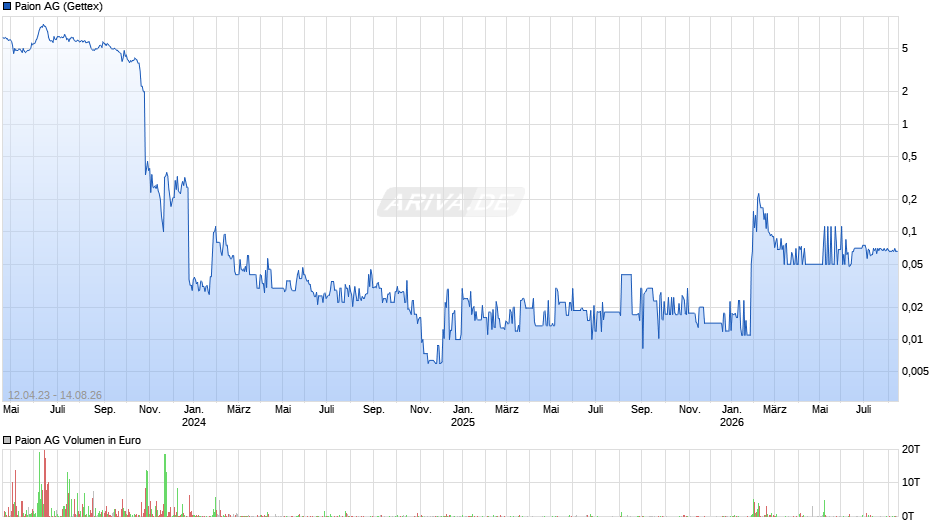The image size is (940, 526).
Task: Click price axis value '0,1'
Action: point(909,232)
